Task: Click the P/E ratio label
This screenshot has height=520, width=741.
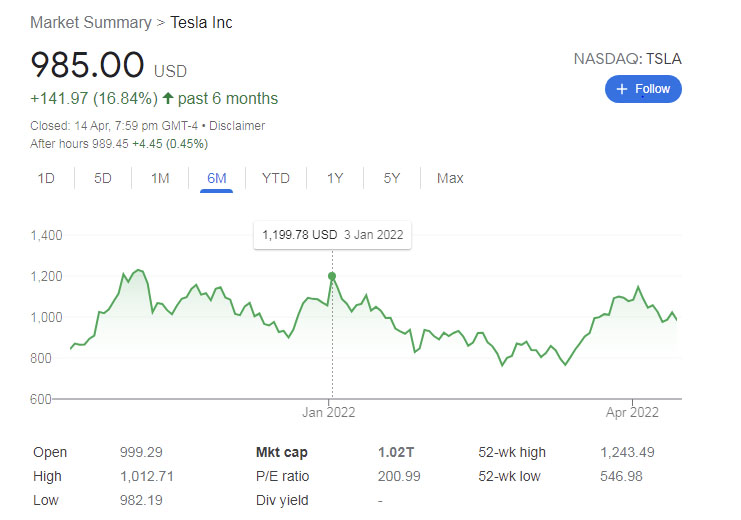Action: (282, 476)
